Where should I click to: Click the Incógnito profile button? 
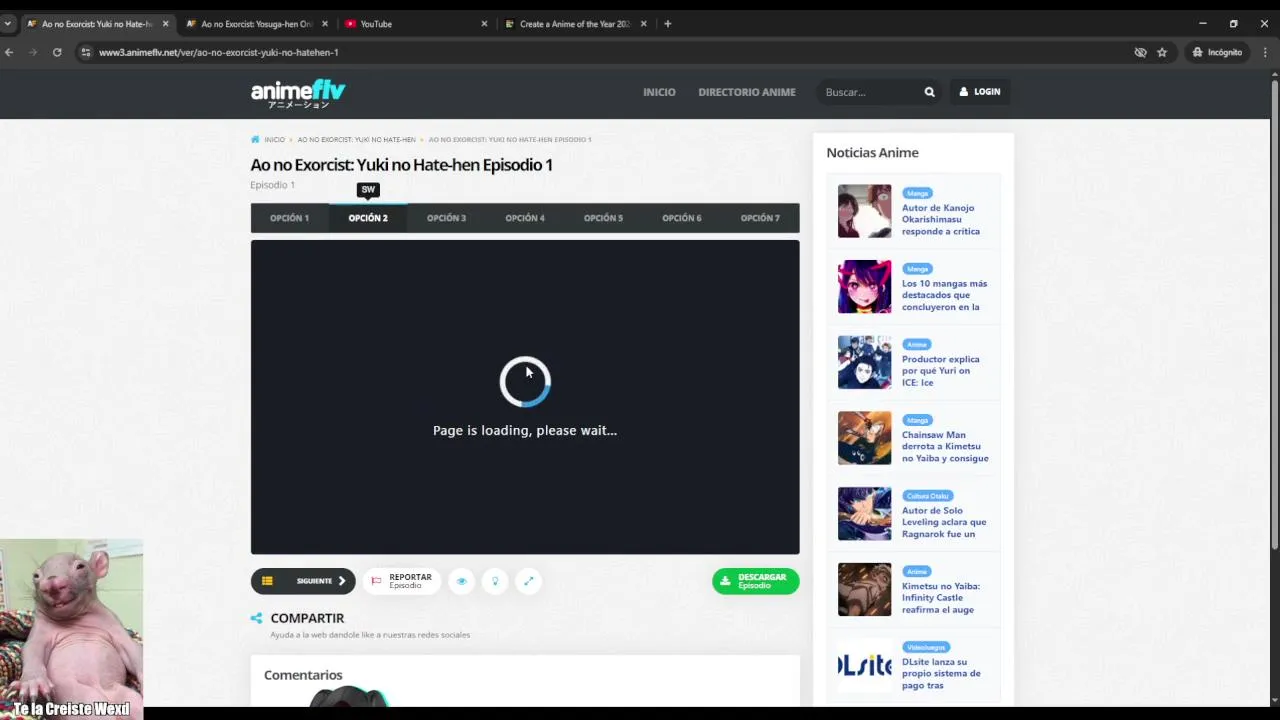coord(1217,52)
